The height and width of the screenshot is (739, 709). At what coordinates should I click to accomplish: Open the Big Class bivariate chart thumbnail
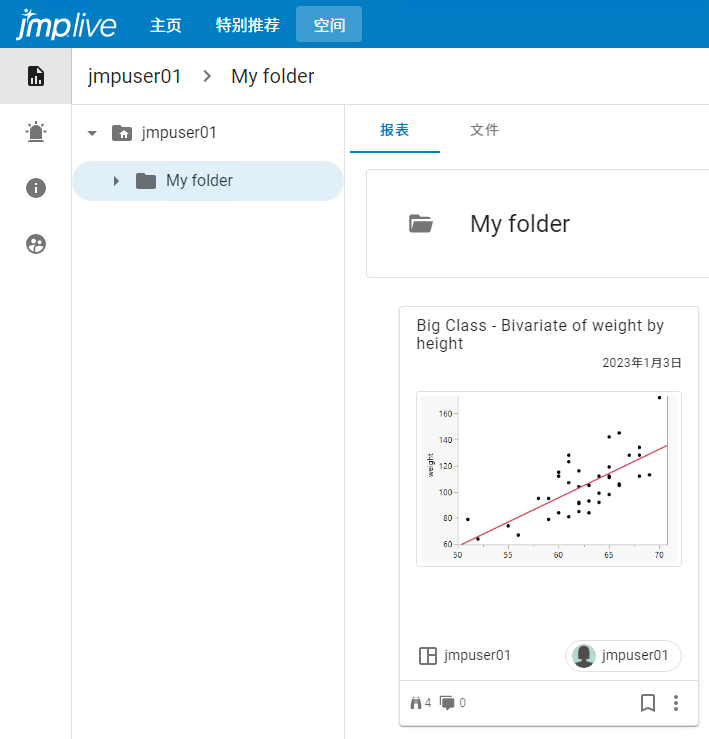[549, 479]
